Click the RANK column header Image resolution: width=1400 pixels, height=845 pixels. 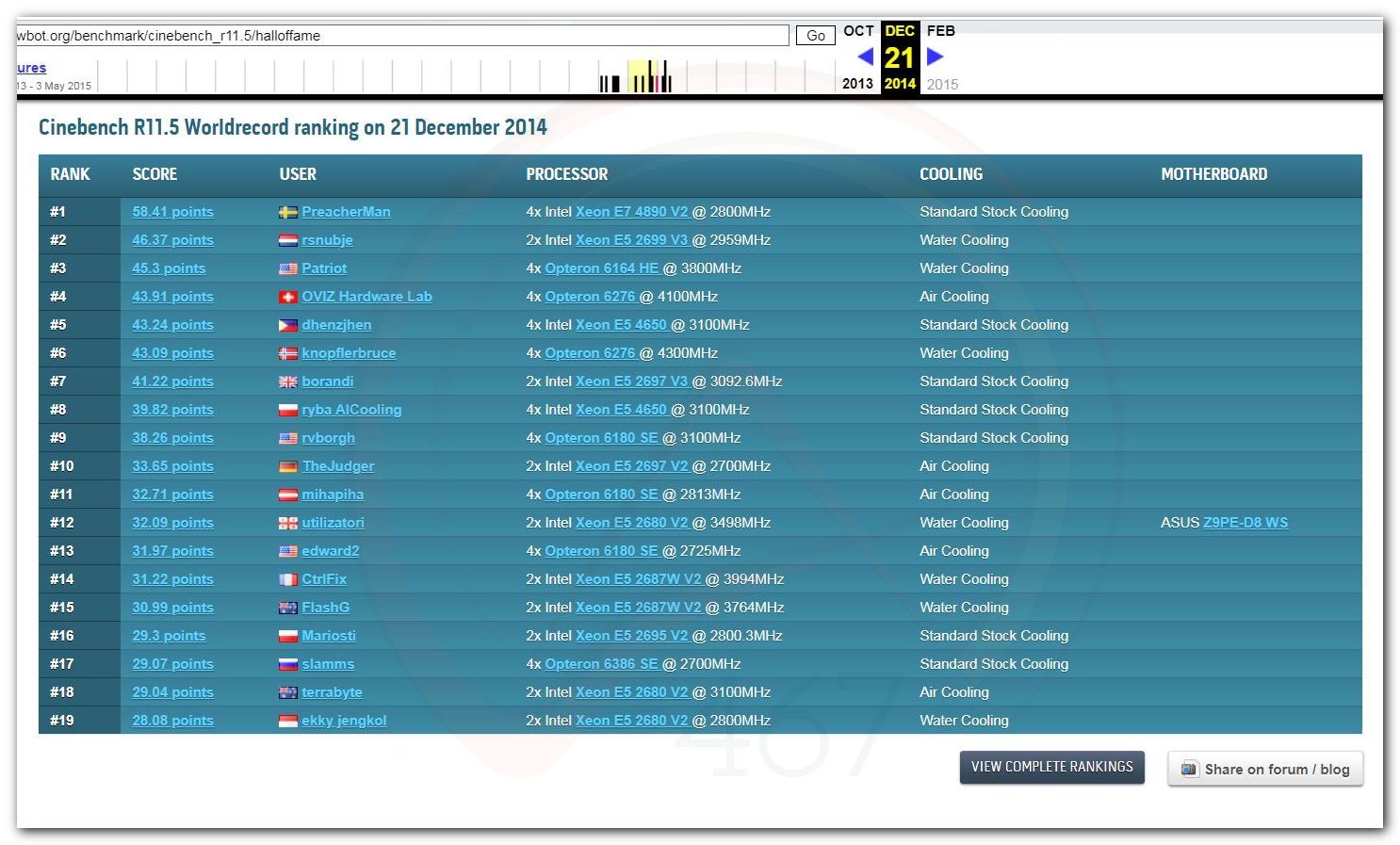point(70,174)
